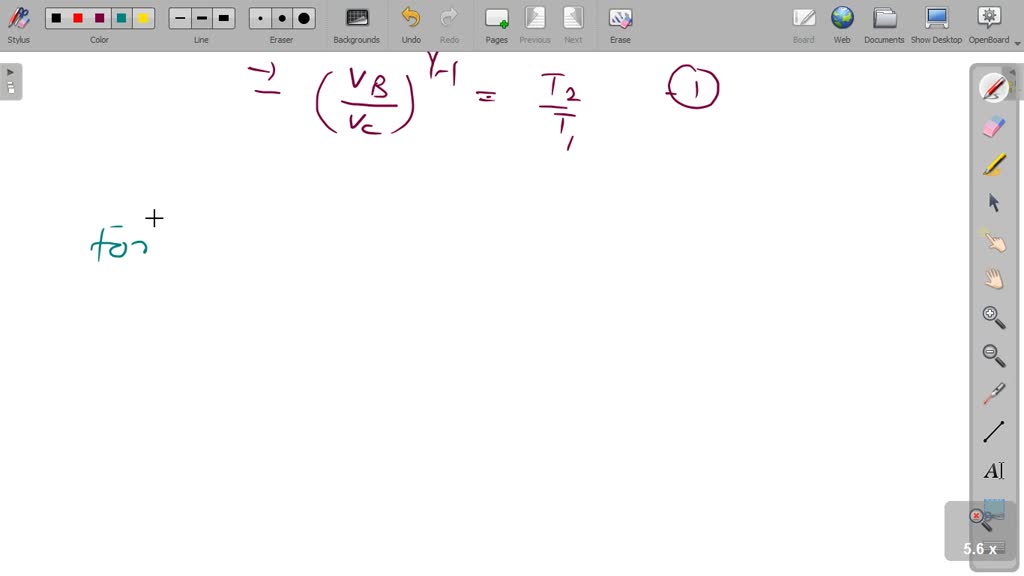Pick the Highlighter tool from the sidebar
The image size is (1024, 576).
tap(993, 164)
